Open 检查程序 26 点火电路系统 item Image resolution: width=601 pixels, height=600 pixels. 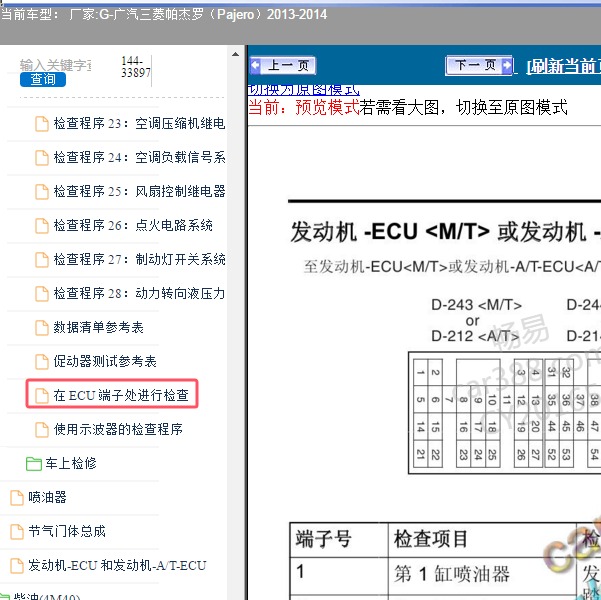(133, 225)
